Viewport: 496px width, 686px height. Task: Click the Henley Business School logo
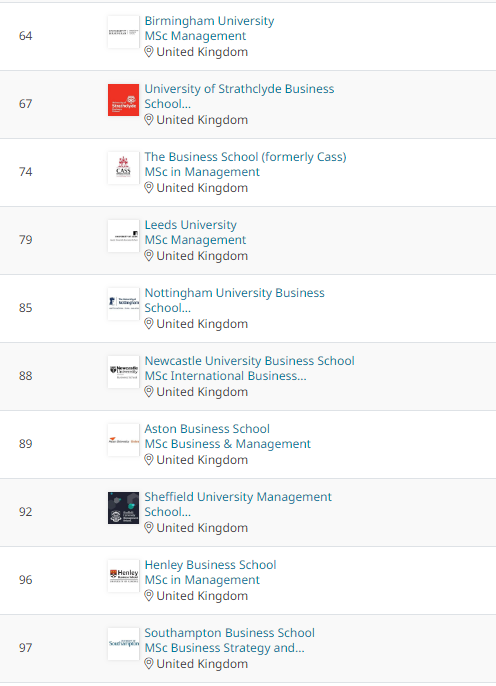tap(123, 576)
